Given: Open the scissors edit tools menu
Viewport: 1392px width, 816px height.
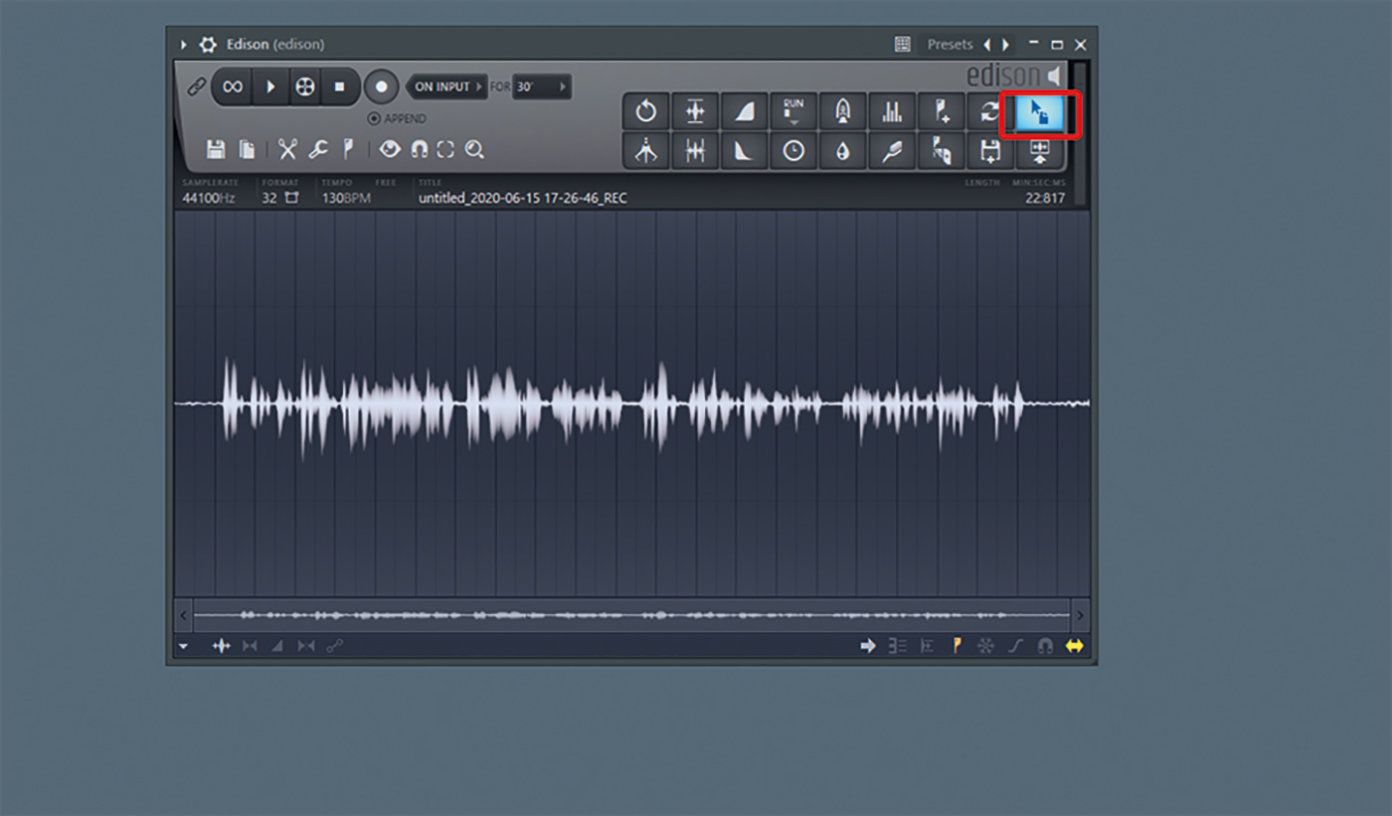Looking at the screenshot, I should tap(288, 150).
